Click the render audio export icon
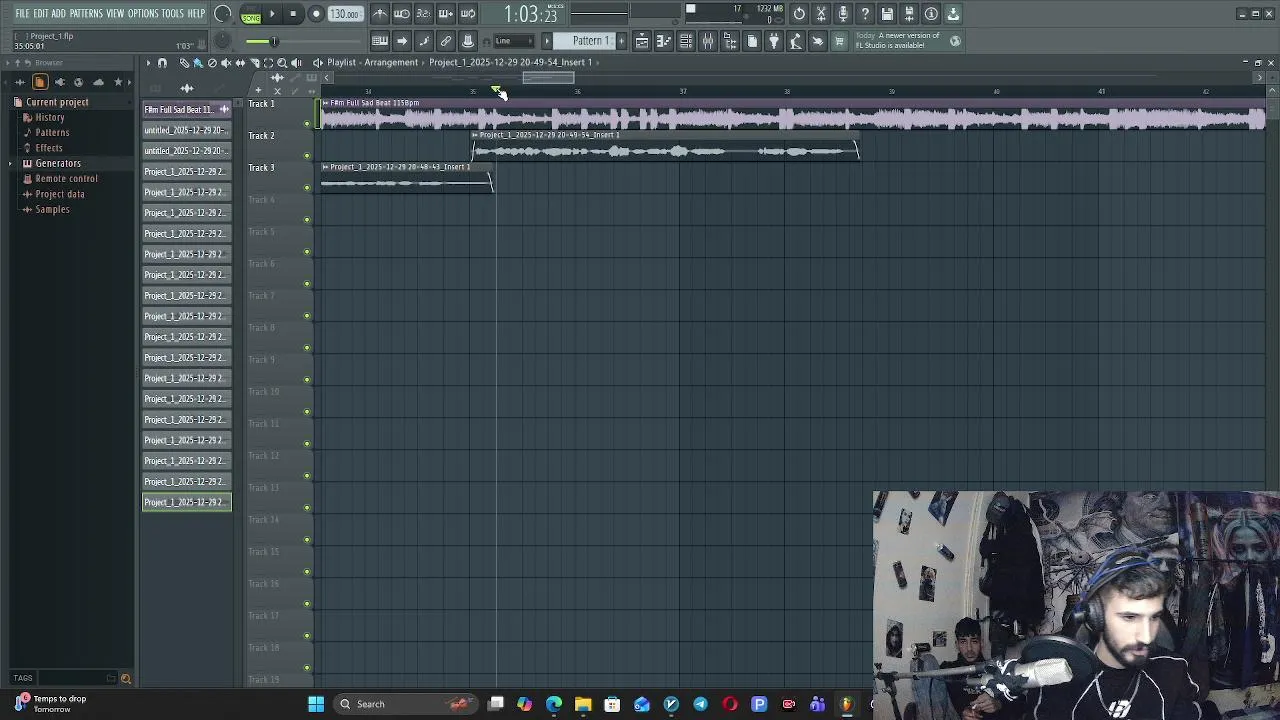1280x720 pixels. [909, 14]
